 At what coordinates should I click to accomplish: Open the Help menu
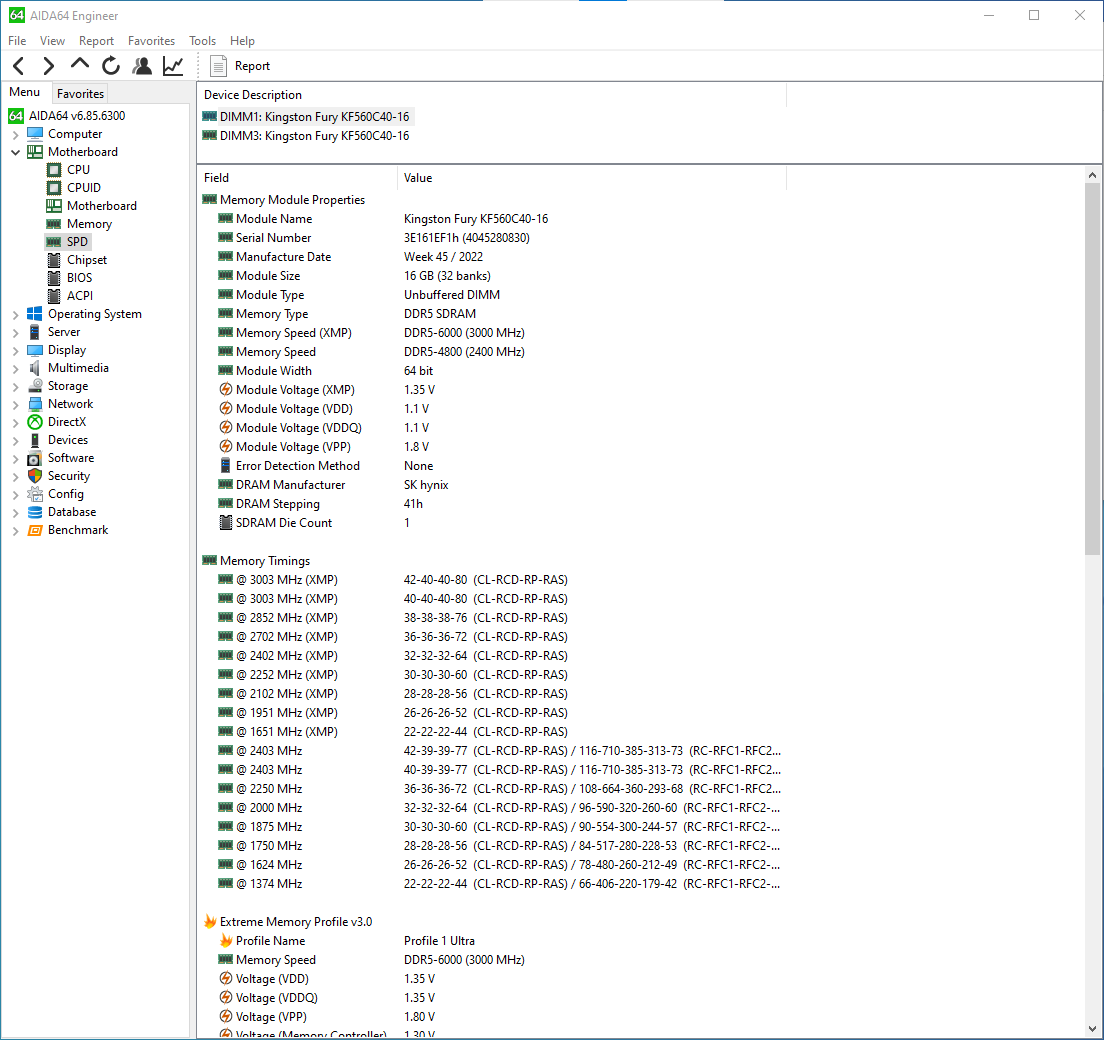[x=242, y=41]
